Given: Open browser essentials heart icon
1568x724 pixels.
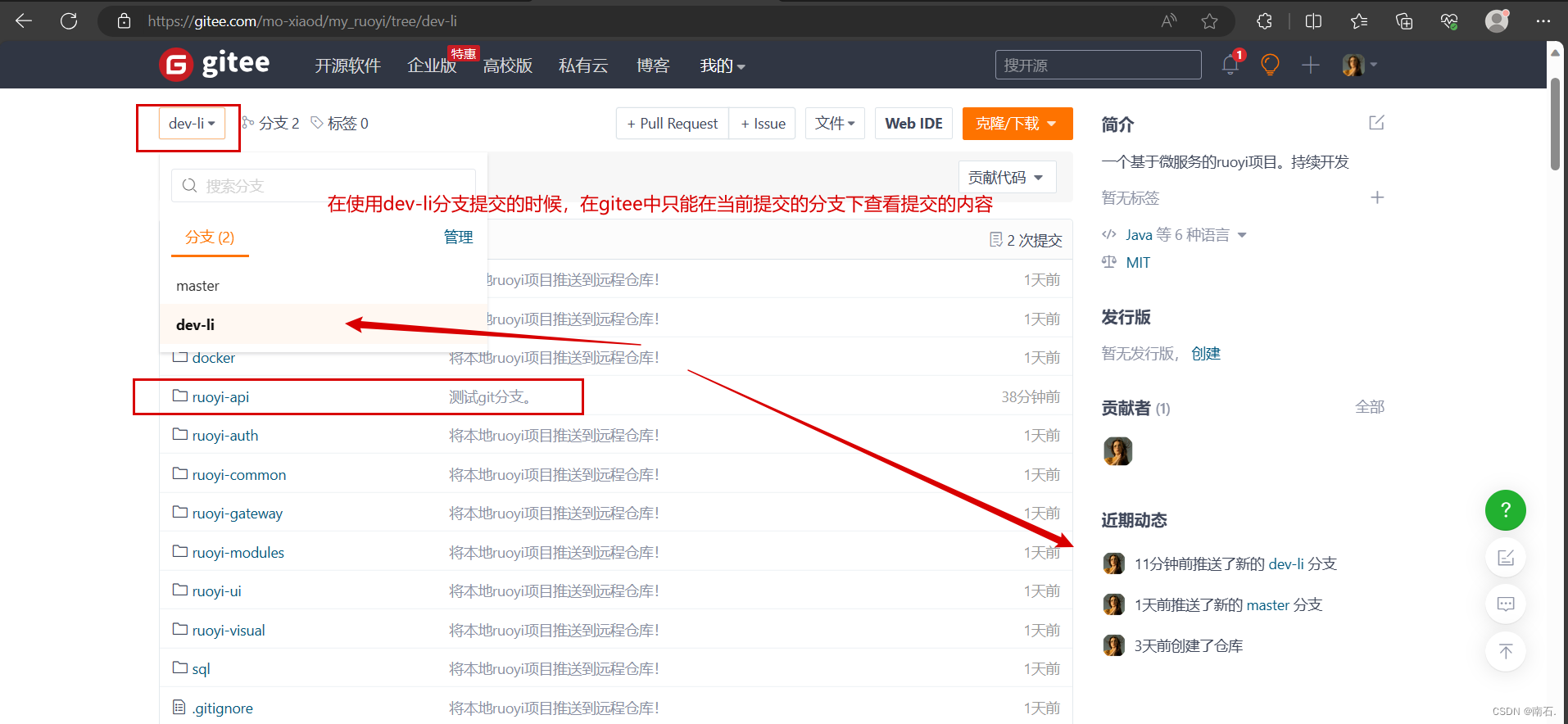Looking at the screenshot, I should [x=1449, y=21].
